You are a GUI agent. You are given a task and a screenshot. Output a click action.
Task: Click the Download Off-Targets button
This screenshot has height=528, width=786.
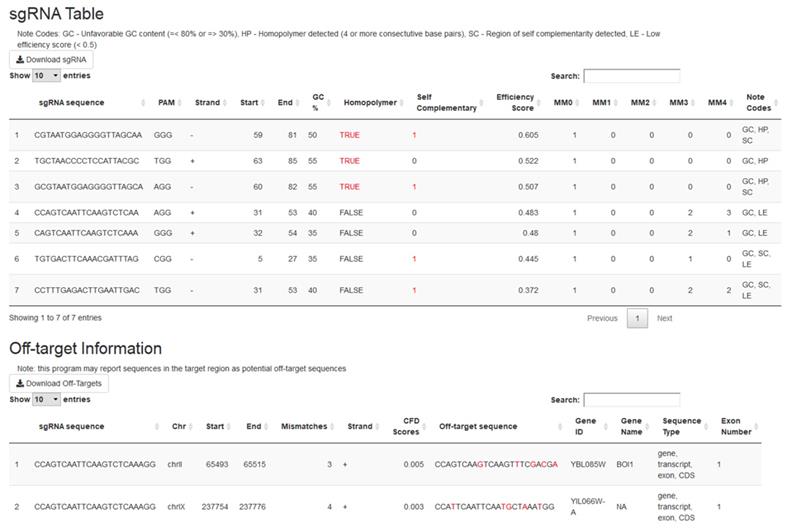[x=58, y=383]
